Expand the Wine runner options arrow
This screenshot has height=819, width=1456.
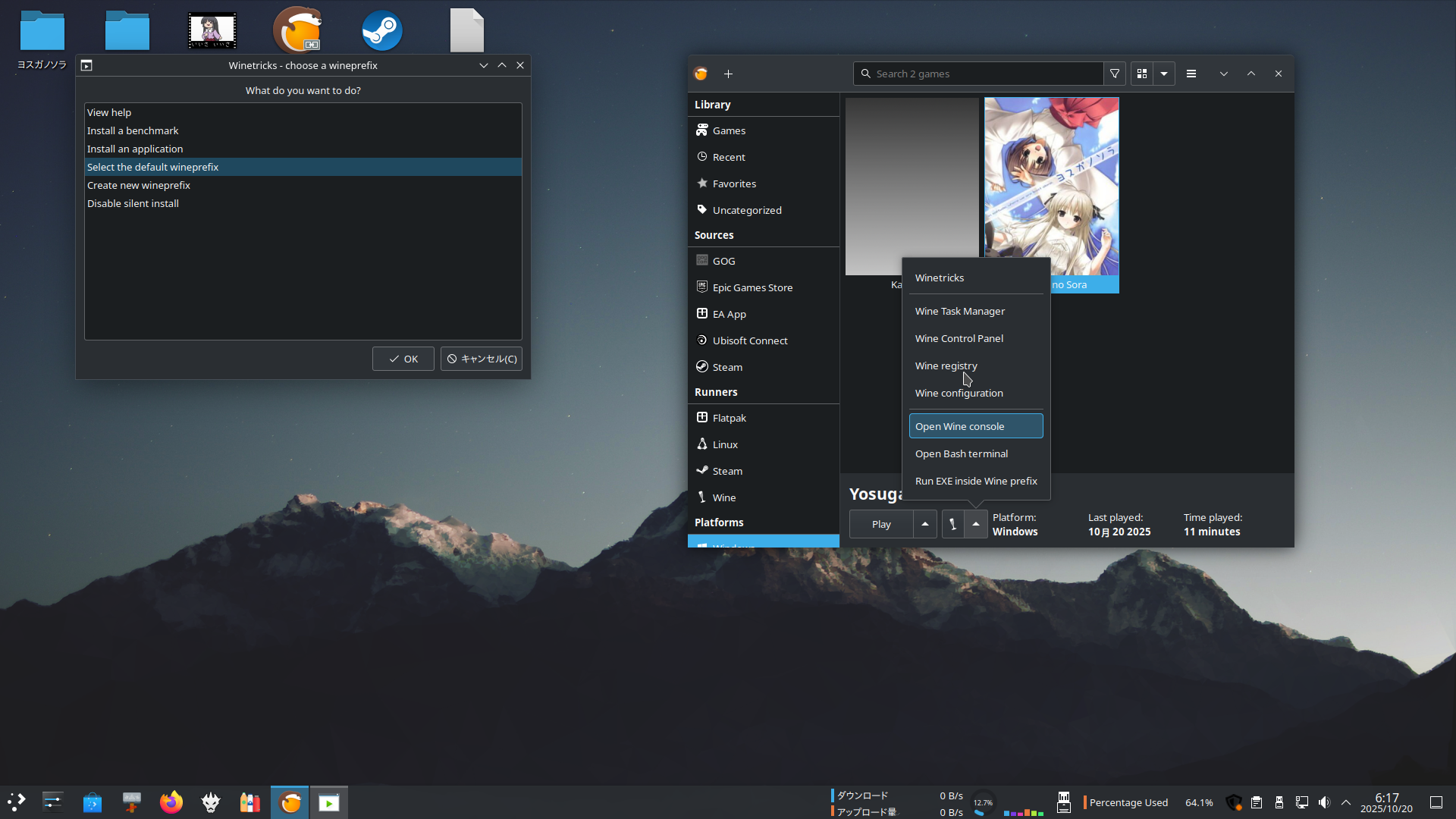(x=976, y=524)
